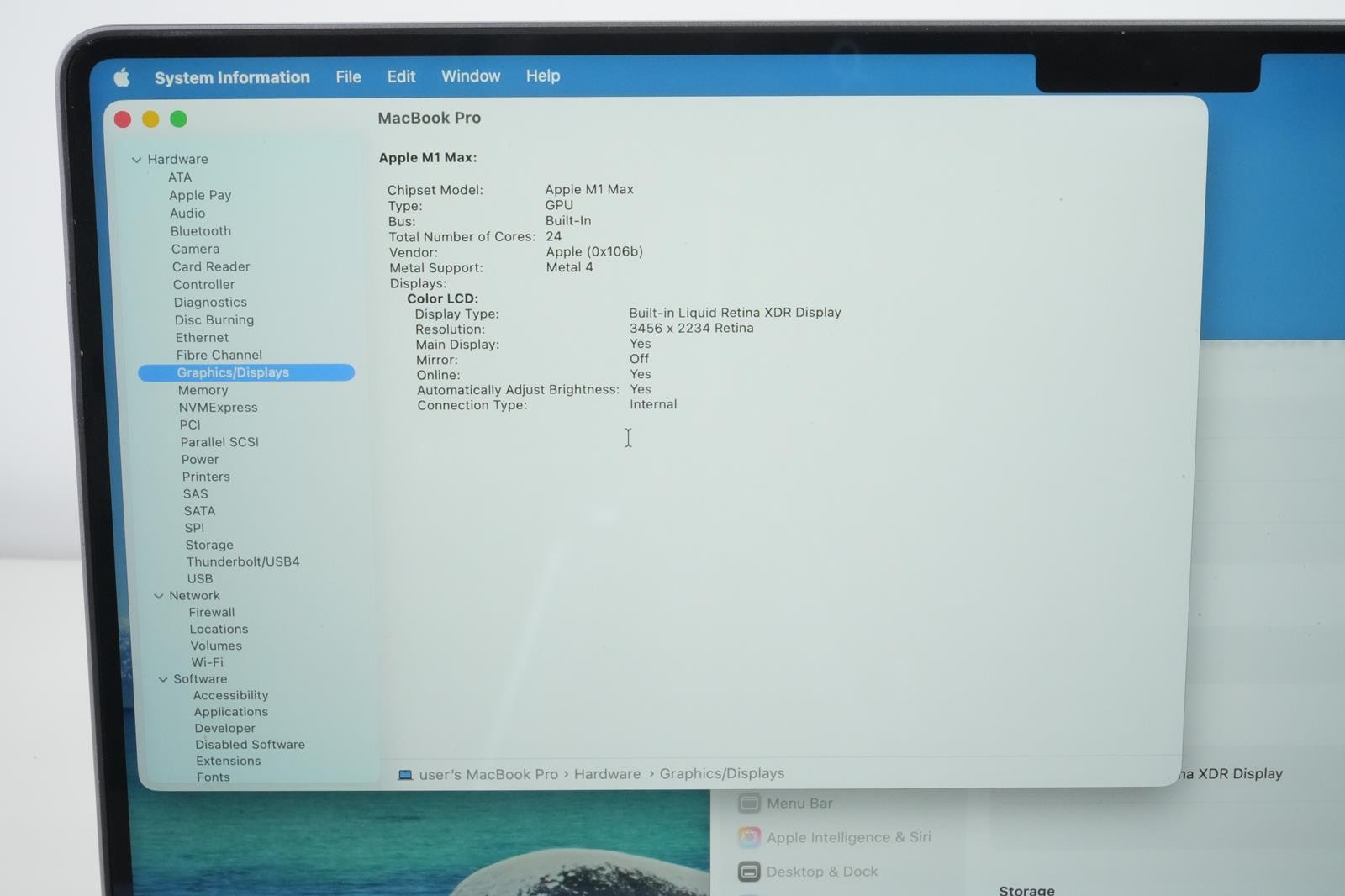Screen dimensions: 1345x896
Task: Select Bluetooth in the sidebar
Action: pyautogui.click(x=201, y=231)
